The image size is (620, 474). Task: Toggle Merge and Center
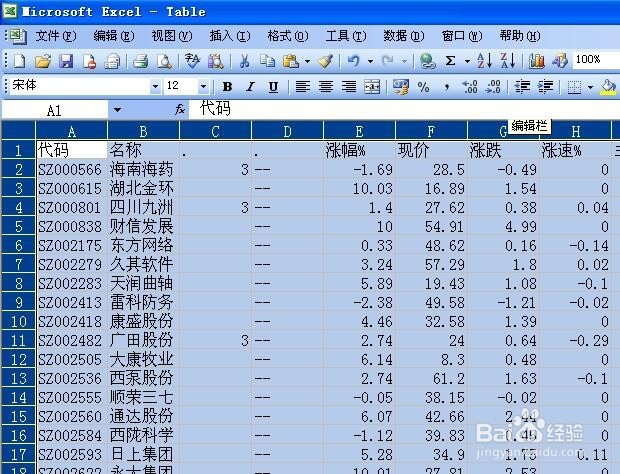(372, 87)
